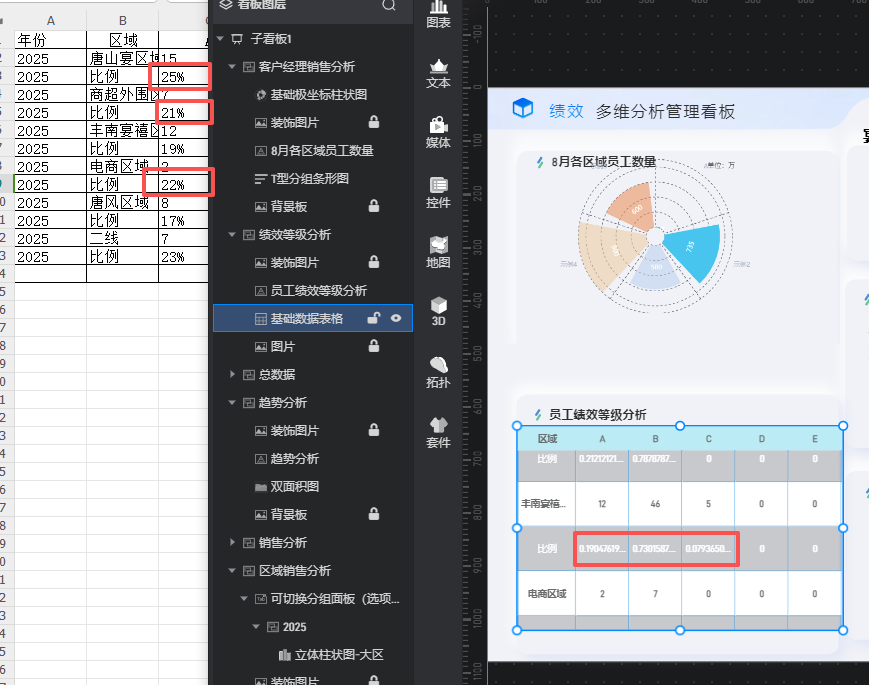Image resolution: width=869 pixels, height=685 pixels.
Task: Collapse the 客户经理销售分析 layer group
Action: 233,67
